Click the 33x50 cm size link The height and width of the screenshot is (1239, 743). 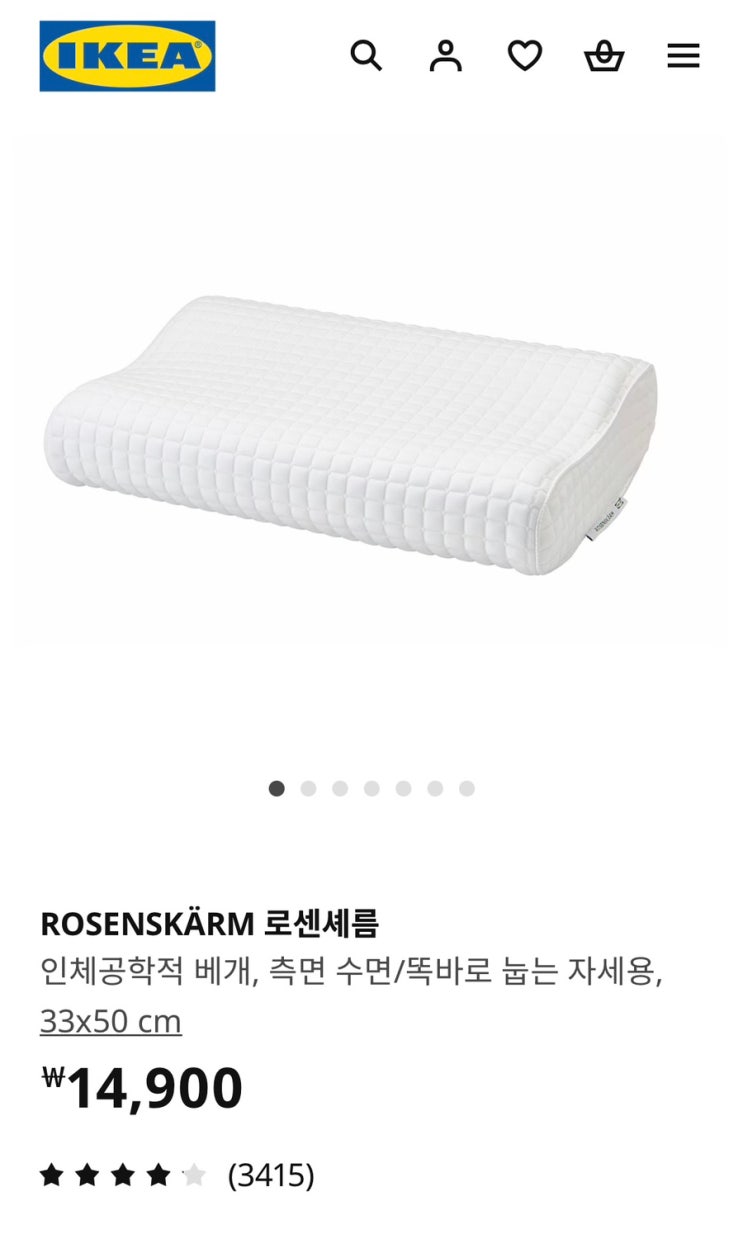(111, 1022)
